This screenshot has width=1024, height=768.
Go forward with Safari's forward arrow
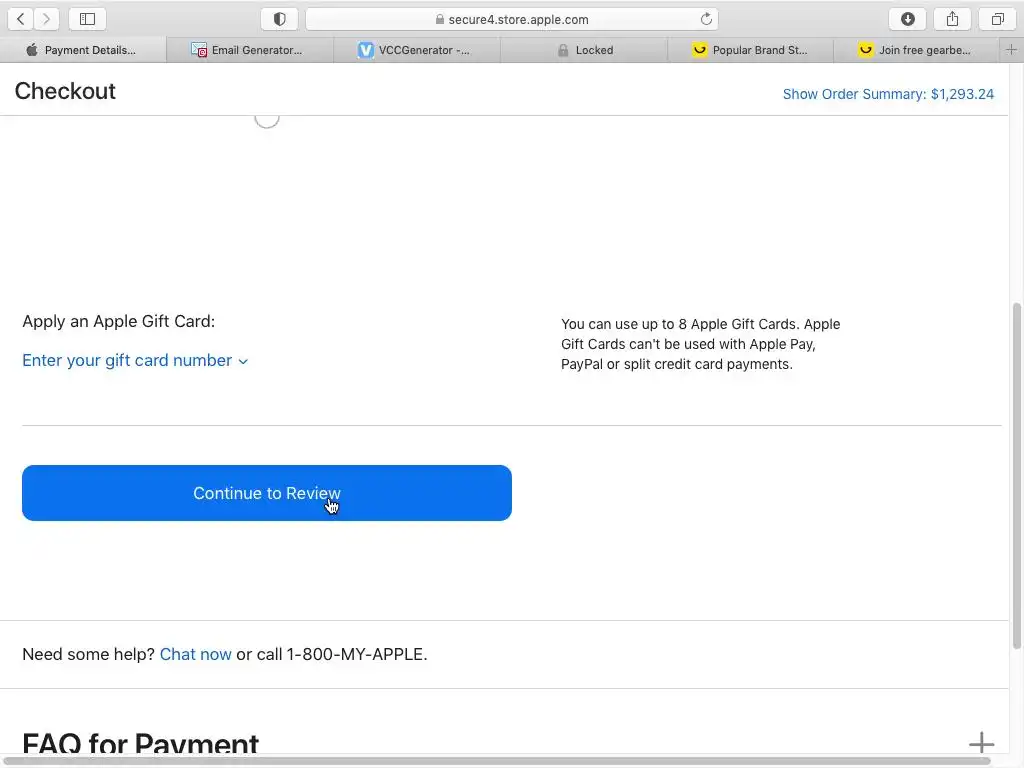pyautogui.click(x=46, y=19)
